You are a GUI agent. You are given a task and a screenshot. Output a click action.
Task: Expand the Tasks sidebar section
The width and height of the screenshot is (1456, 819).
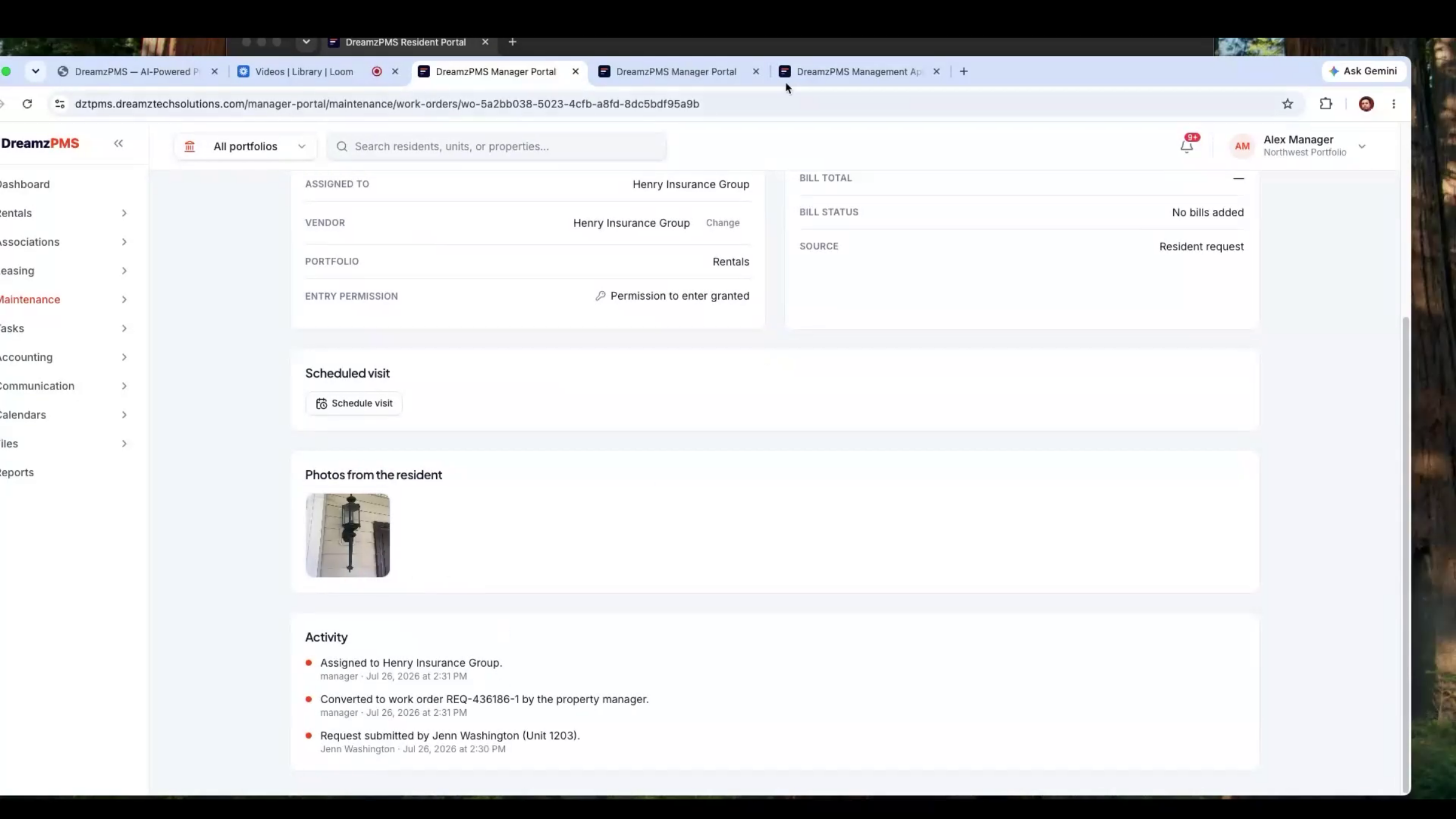click(124, 328)
